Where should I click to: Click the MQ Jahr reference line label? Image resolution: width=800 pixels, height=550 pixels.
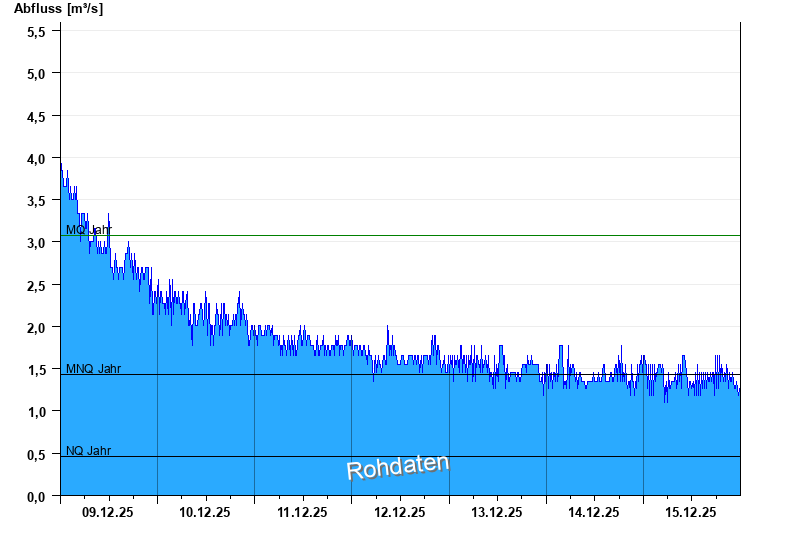tap(89, 230)
